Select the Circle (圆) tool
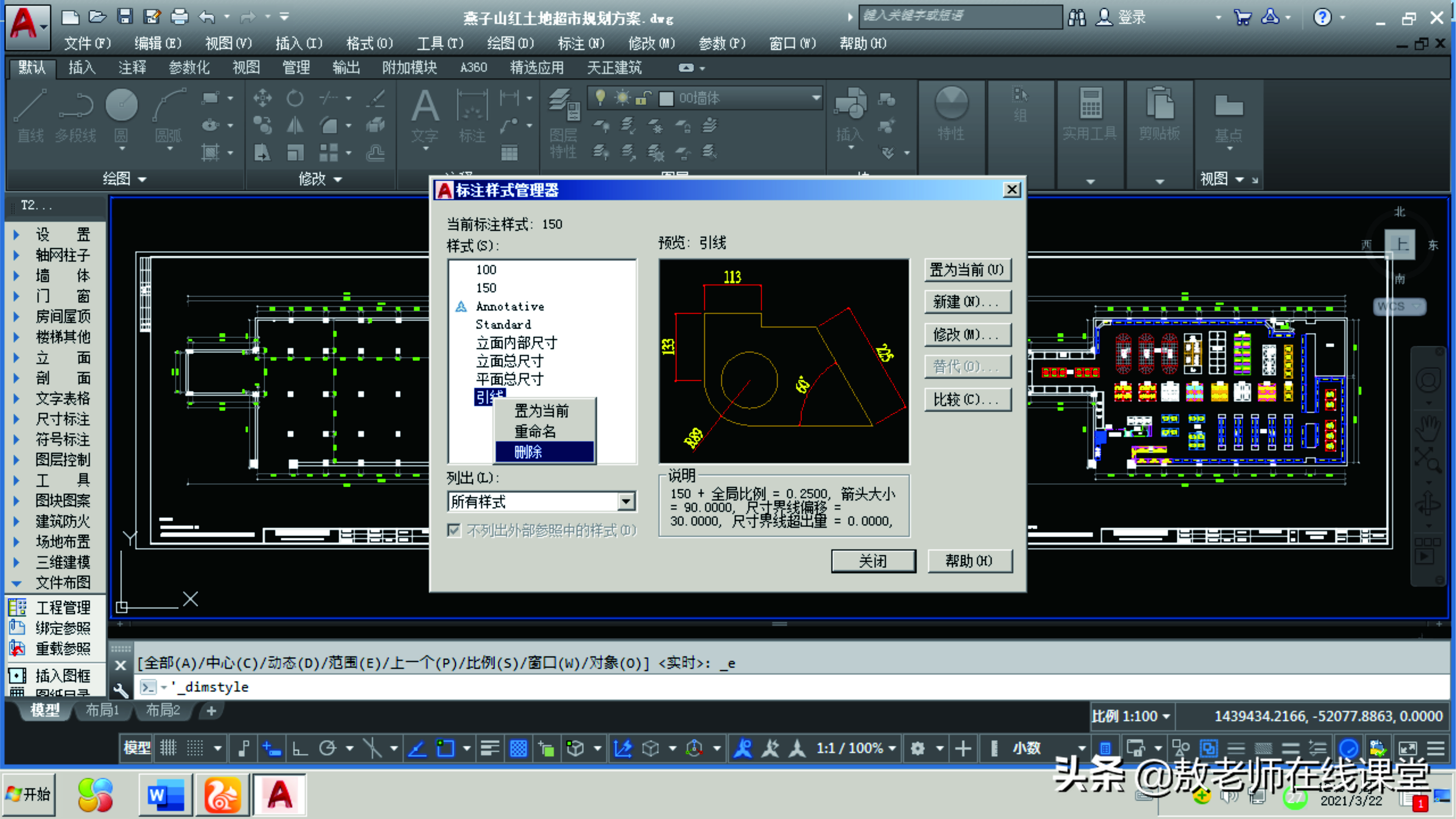Viewport: 1456px width, 819px height. pyautogui.click(x=121, y=116)
